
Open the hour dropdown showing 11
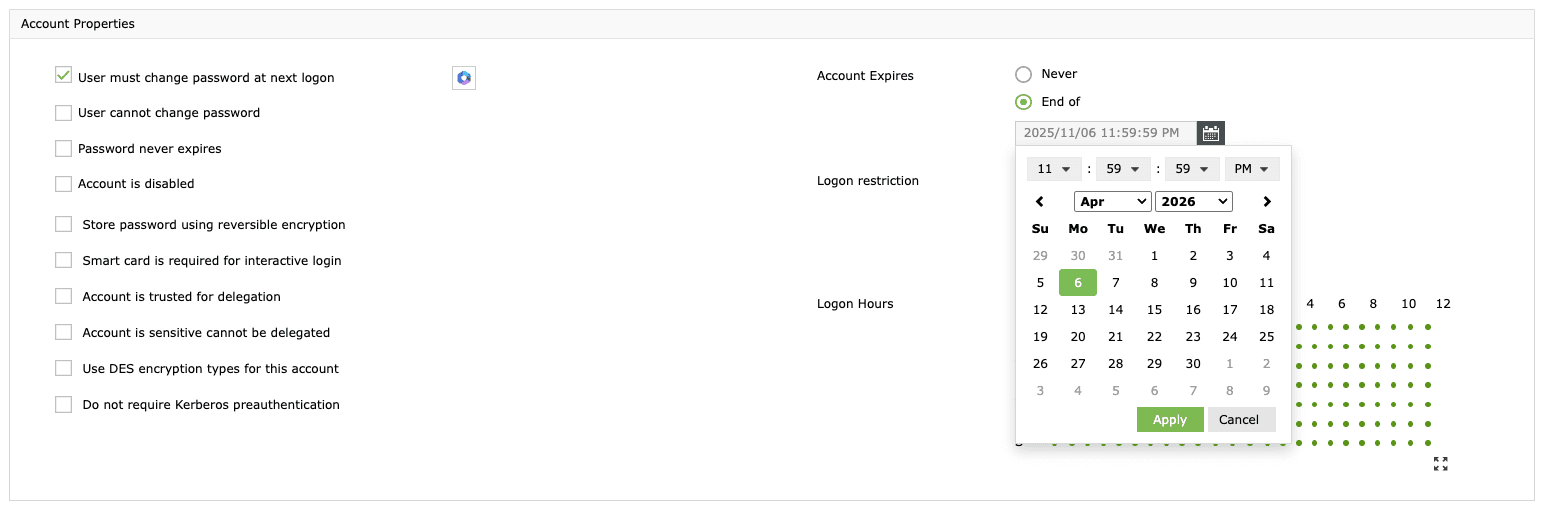1054,169
